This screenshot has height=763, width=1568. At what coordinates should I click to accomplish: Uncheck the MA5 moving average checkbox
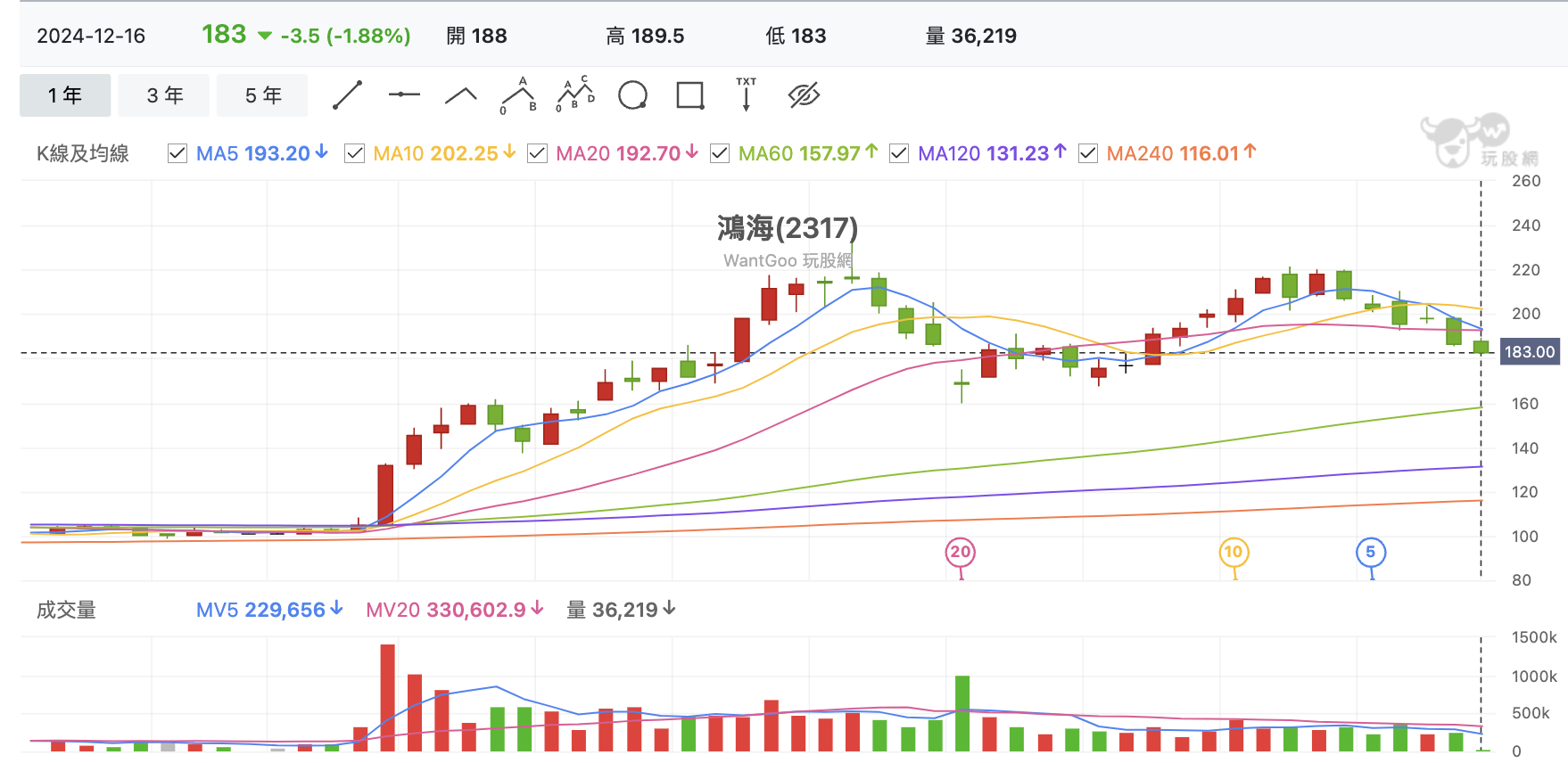[177, 153]
